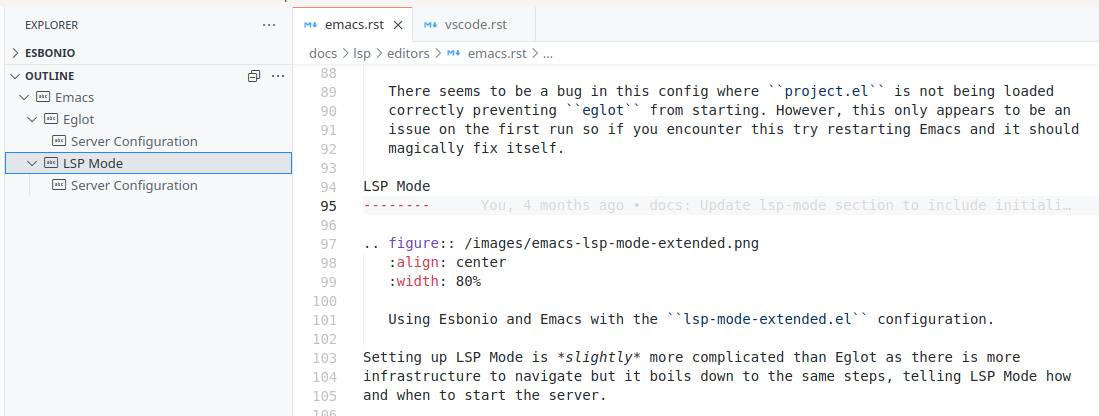Image resolution: width=1099 pixels, height=416 pixels.
Task: Click line number 97 in the gutter
Action: click(329, 244)
